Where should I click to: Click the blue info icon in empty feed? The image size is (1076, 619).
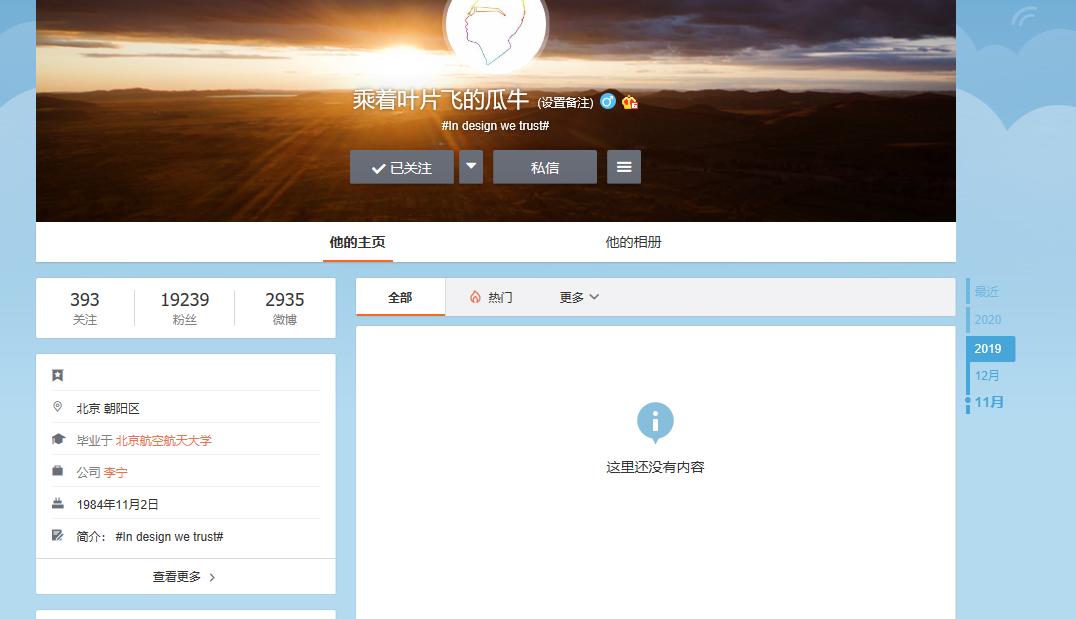pyautogui.click(x=655, y=423)
